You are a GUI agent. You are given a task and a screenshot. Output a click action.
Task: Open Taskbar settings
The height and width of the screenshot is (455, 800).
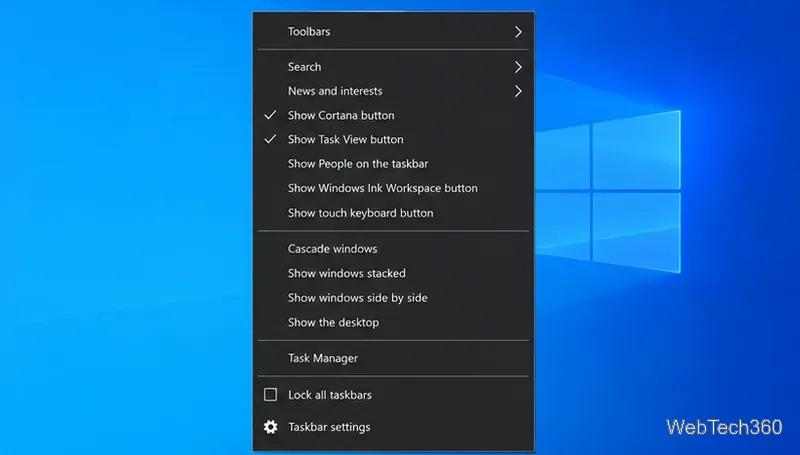click(x=393, y=427)
